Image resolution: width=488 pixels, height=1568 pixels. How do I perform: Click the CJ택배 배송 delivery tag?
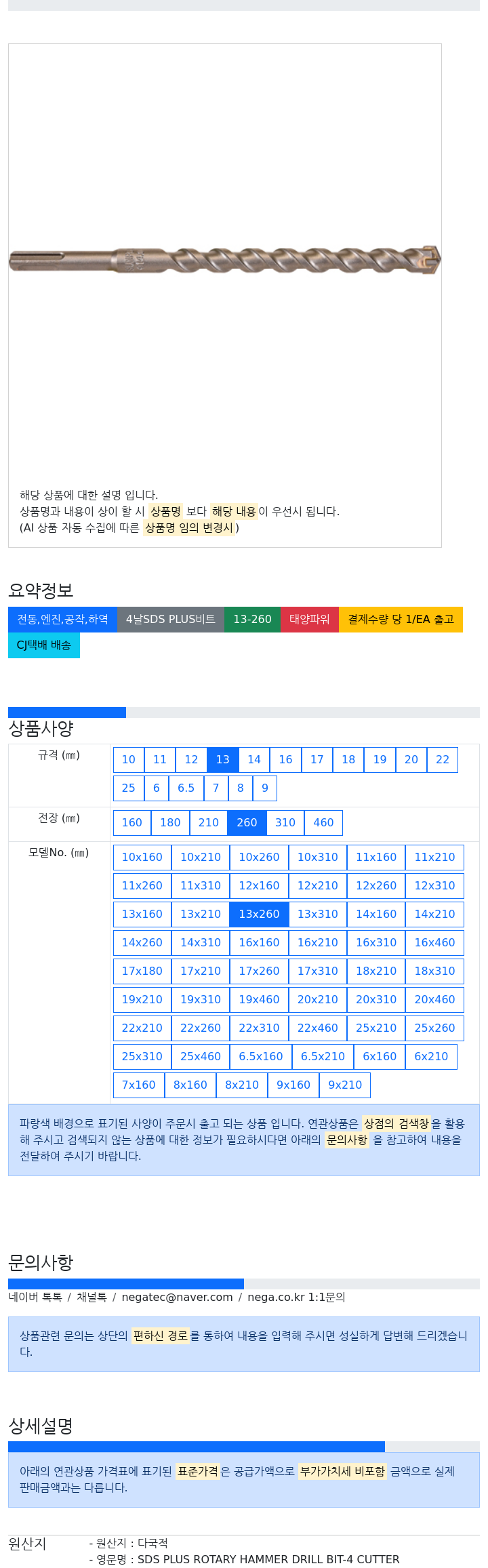tap(44, 645)
